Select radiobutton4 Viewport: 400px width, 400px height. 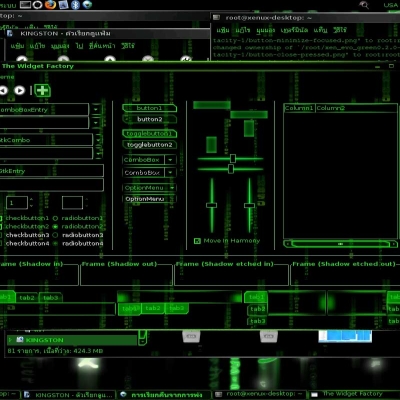click(55, 244)
